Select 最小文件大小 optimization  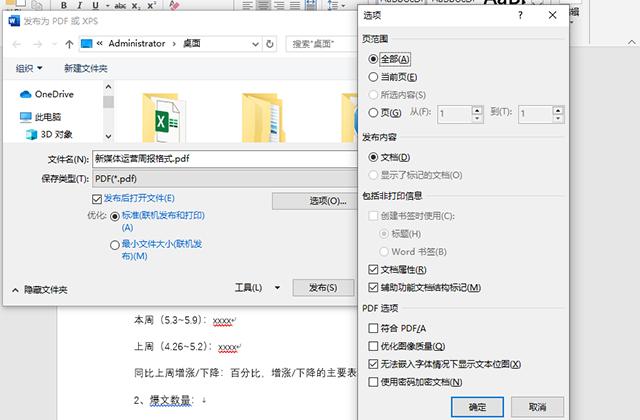tap(115, 245)
